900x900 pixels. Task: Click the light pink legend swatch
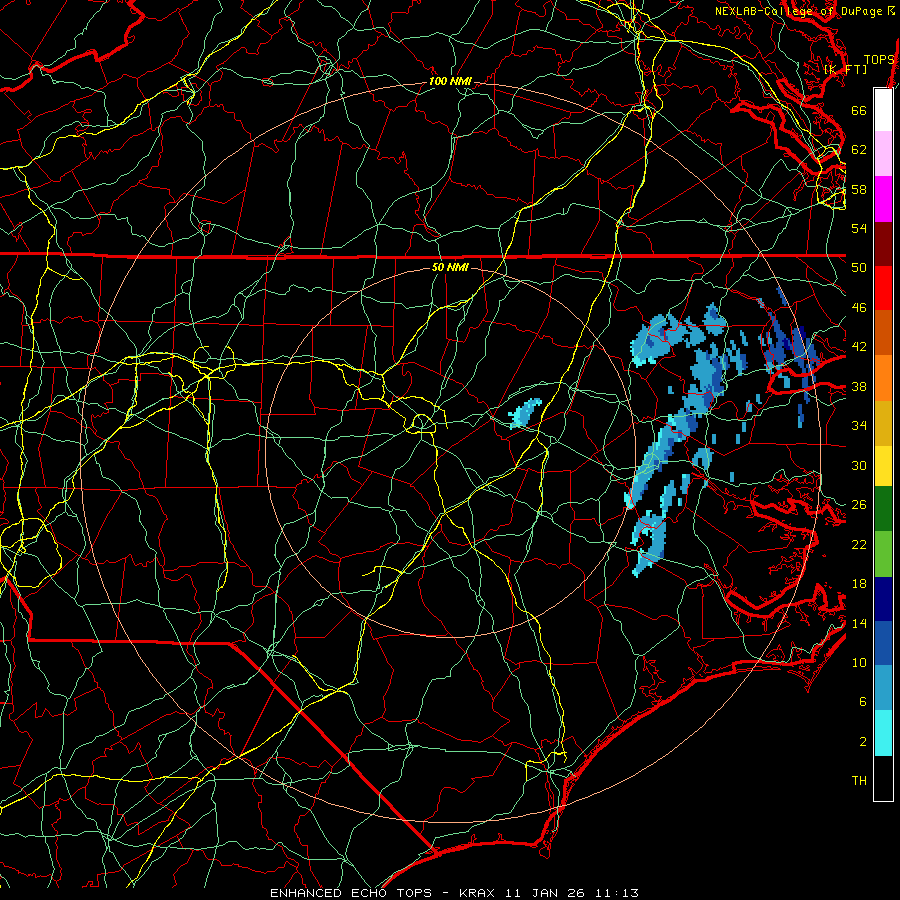[x=883, y=154]
